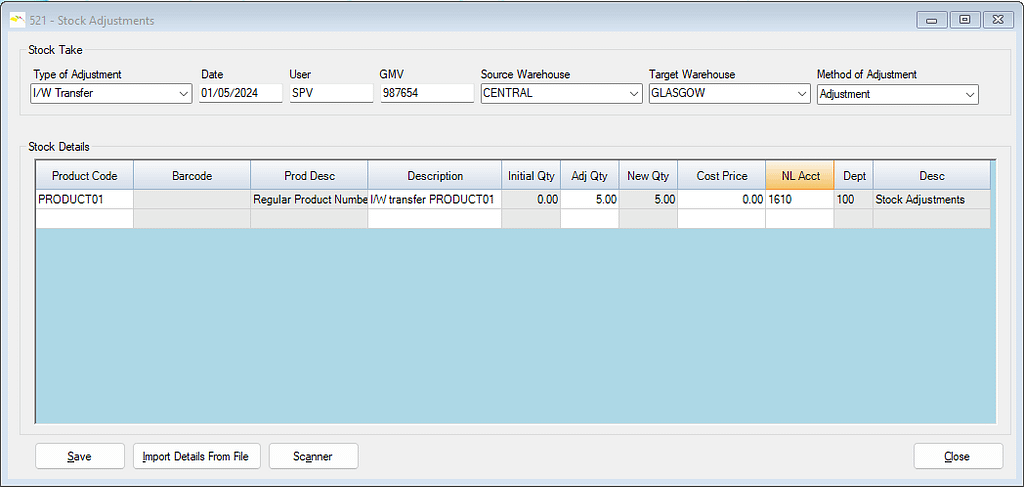
Task: Select the NL Acct column header
Action: click(800, 176)
